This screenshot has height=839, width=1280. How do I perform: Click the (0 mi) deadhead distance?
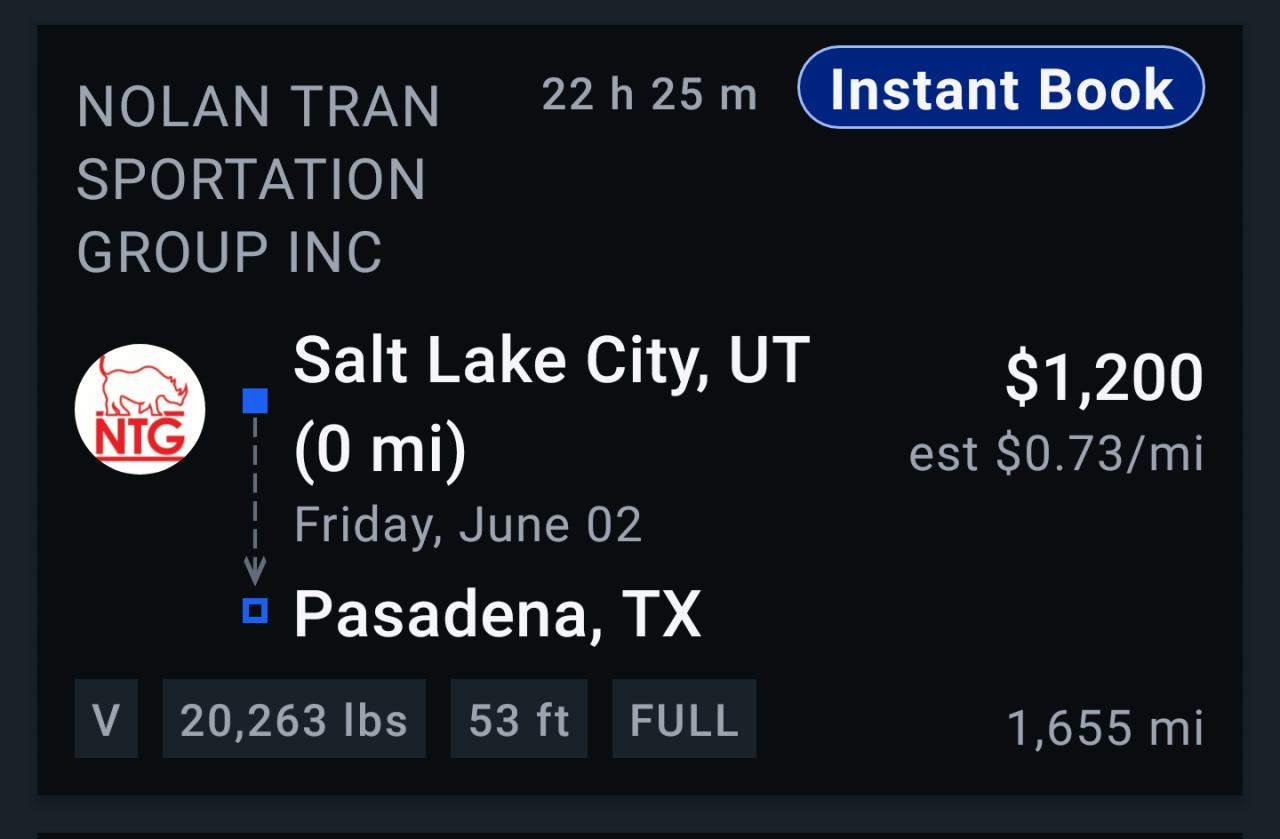pos(380,450)
